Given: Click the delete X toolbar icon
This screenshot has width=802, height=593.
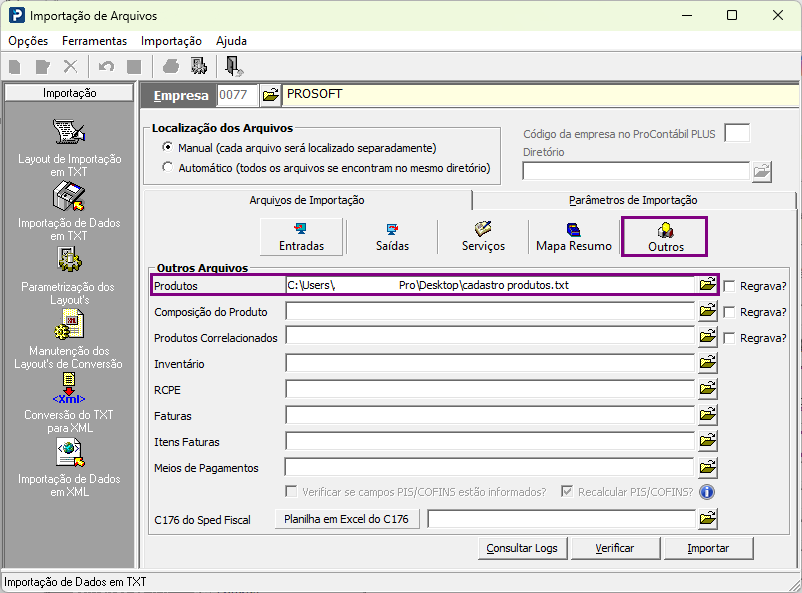Looking at the screenshot, I should click(x=70, y=67).
